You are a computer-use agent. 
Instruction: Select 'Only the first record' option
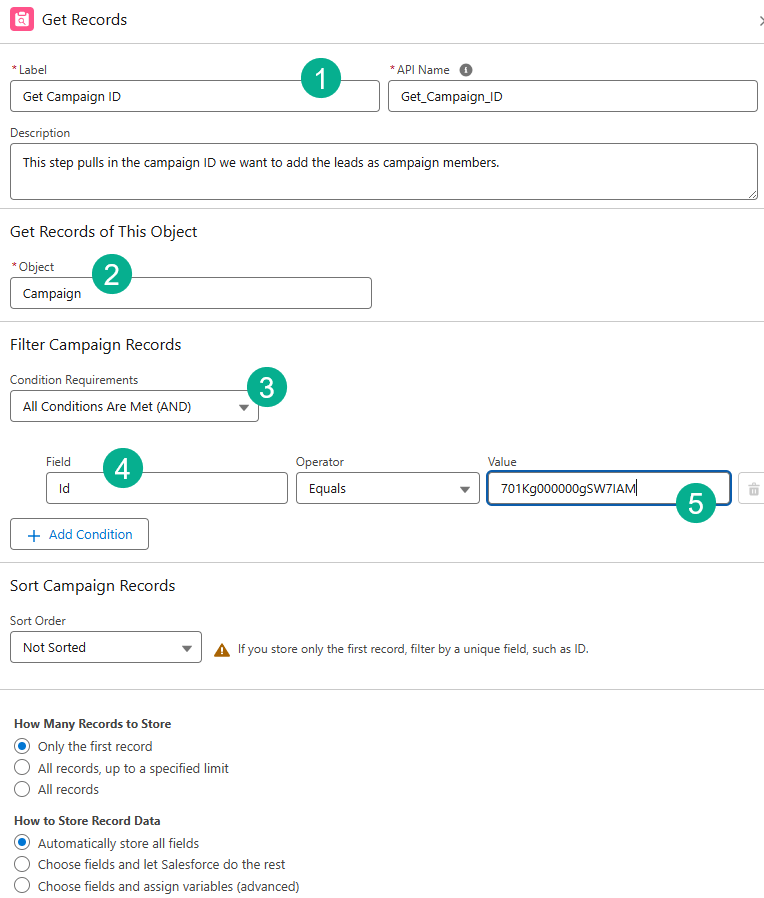[22, 746]
